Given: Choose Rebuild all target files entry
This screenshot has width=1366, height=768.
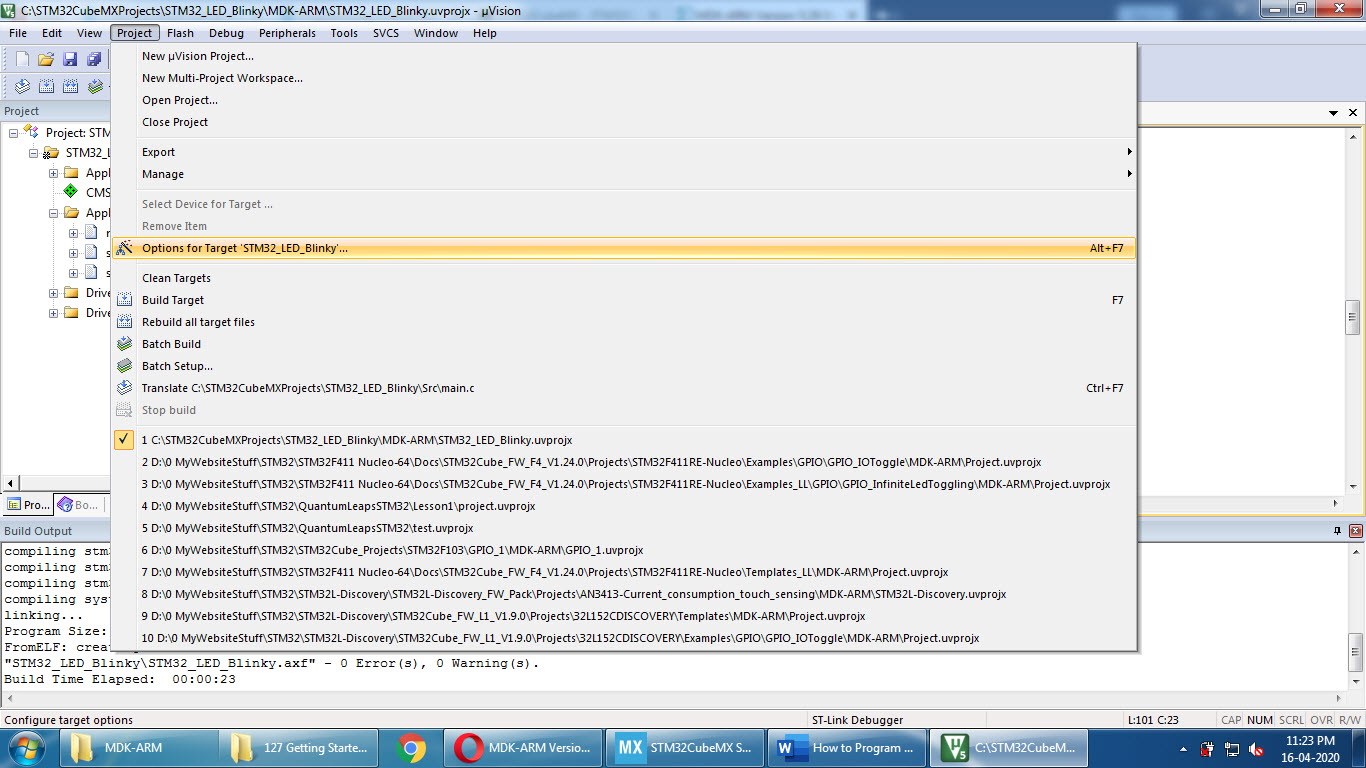Looking at the screenshot, I should coord(623,322).
